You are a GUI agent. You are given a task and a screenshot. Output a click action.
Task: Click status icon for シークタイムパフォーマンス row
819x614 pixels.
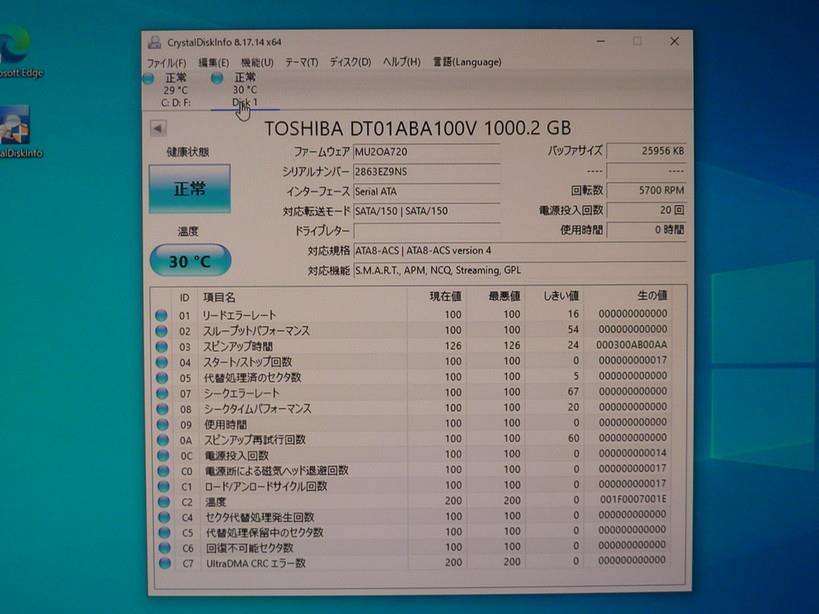[162, 409]
